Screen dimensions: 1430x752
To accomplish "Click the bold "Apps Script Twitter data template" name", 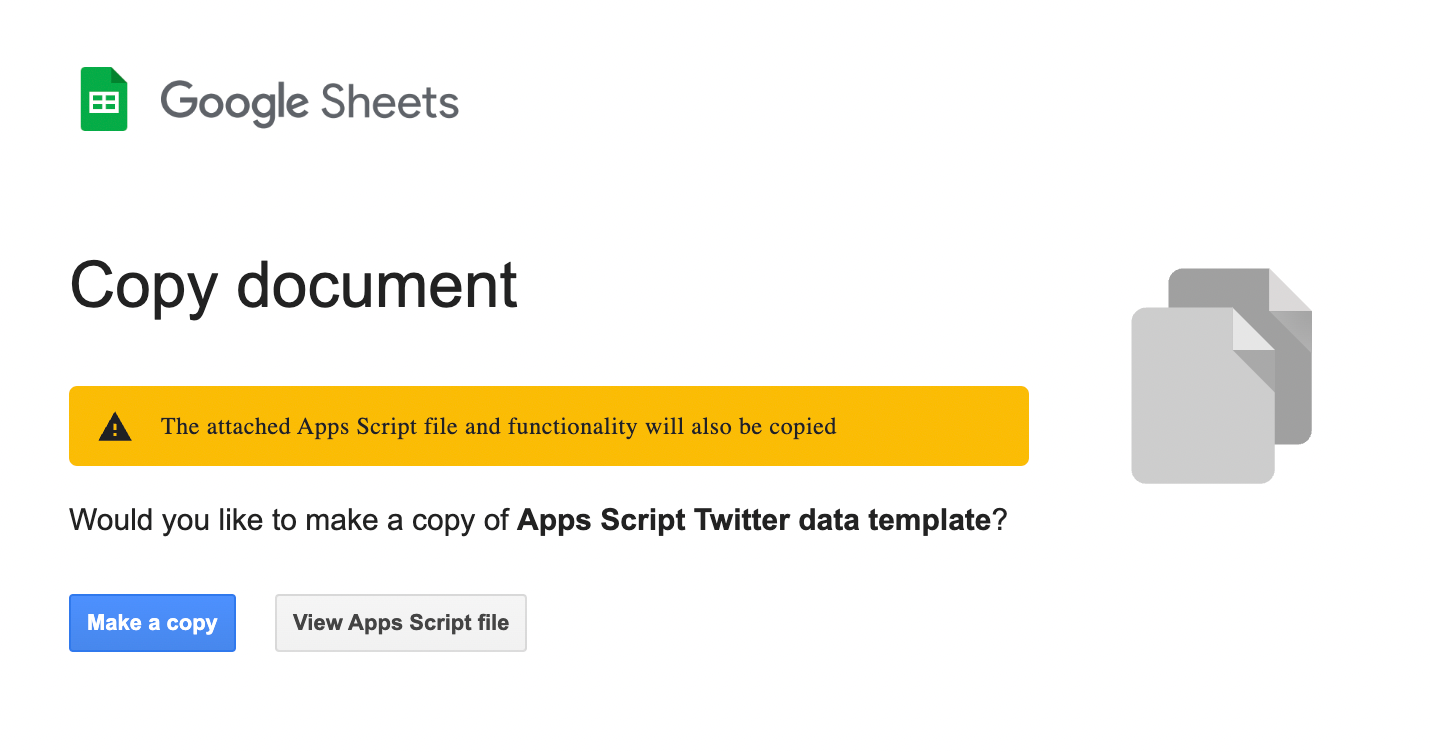I will (753, 521).
